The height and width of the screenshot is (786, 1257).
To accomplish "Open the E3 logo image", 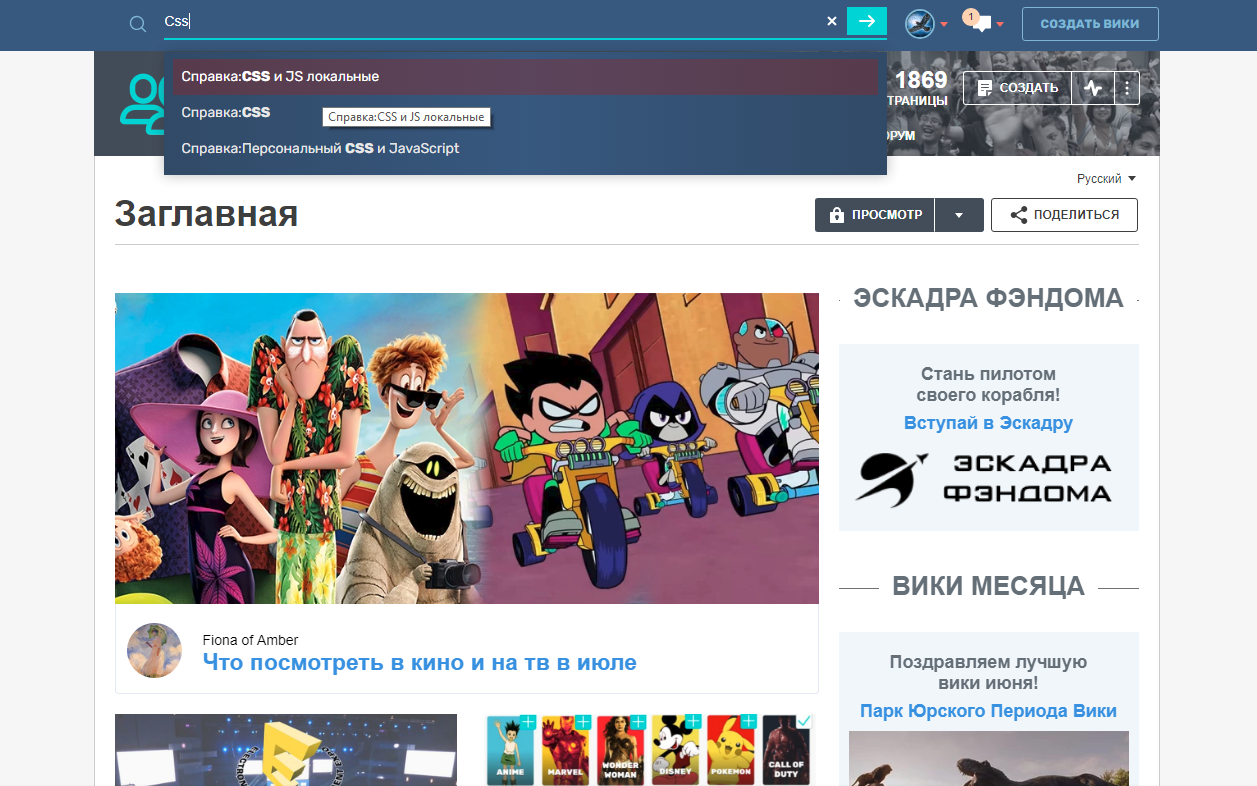I will (286, 750).
